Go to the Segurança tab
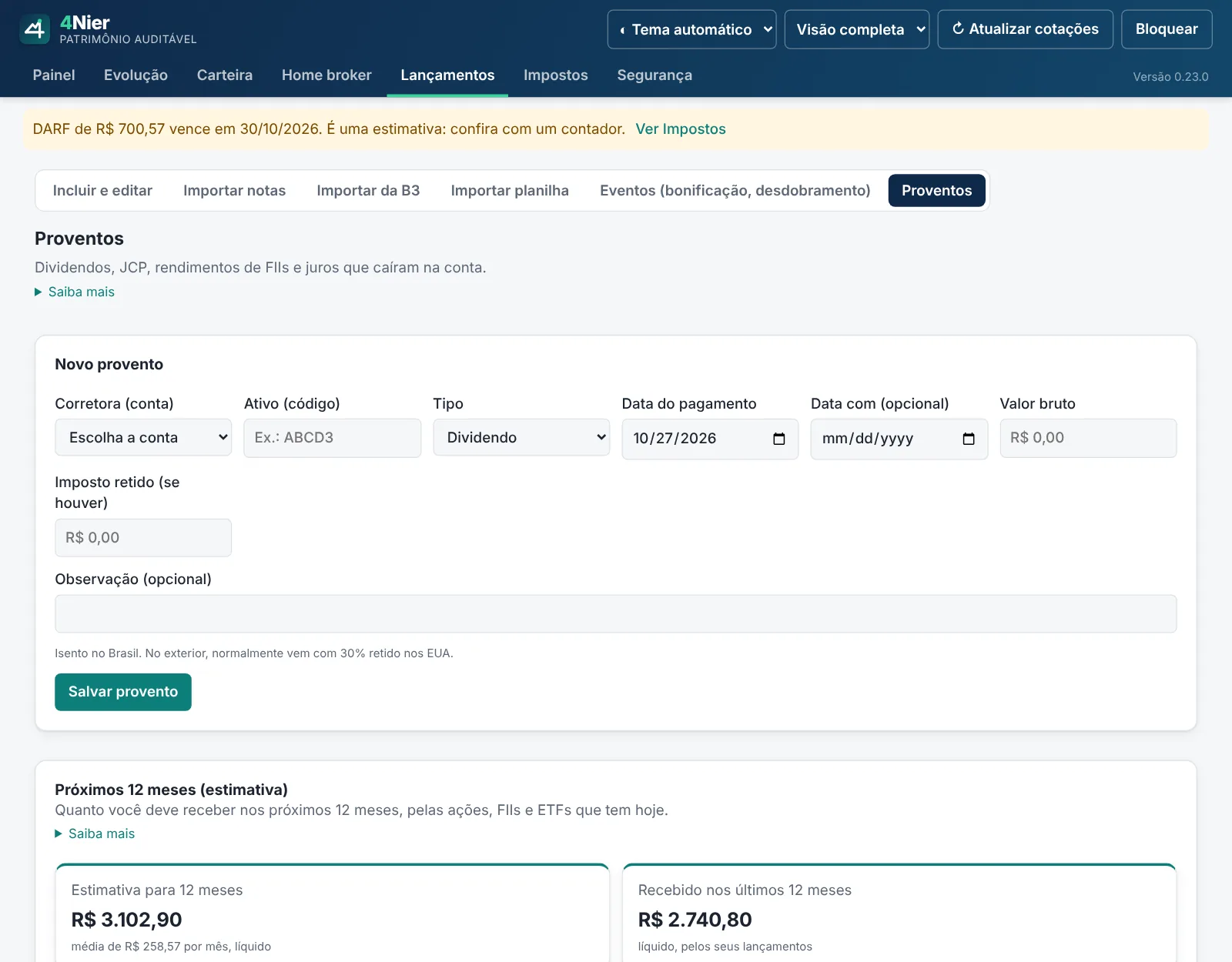The height and width of the screenshot is (962, 1232). (x=654, y=75)
